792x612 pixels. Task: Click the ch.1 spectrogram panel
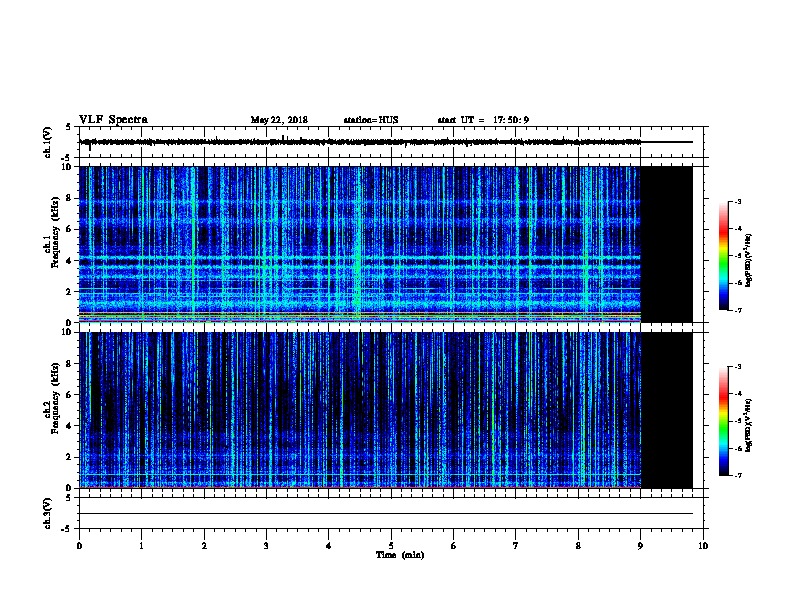pyautogui.click(x=385, y=244)
